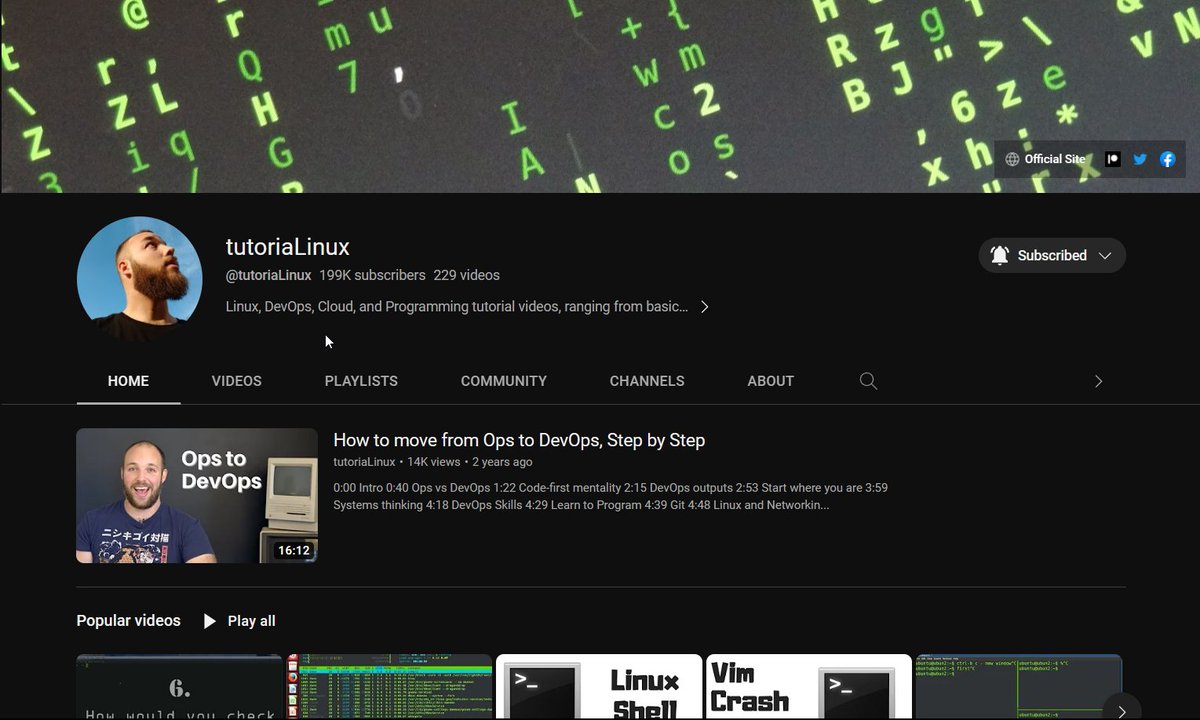Open the htop process monitor video thumbnail
Screen dimensions: 1200x720
tap(389, 687)
